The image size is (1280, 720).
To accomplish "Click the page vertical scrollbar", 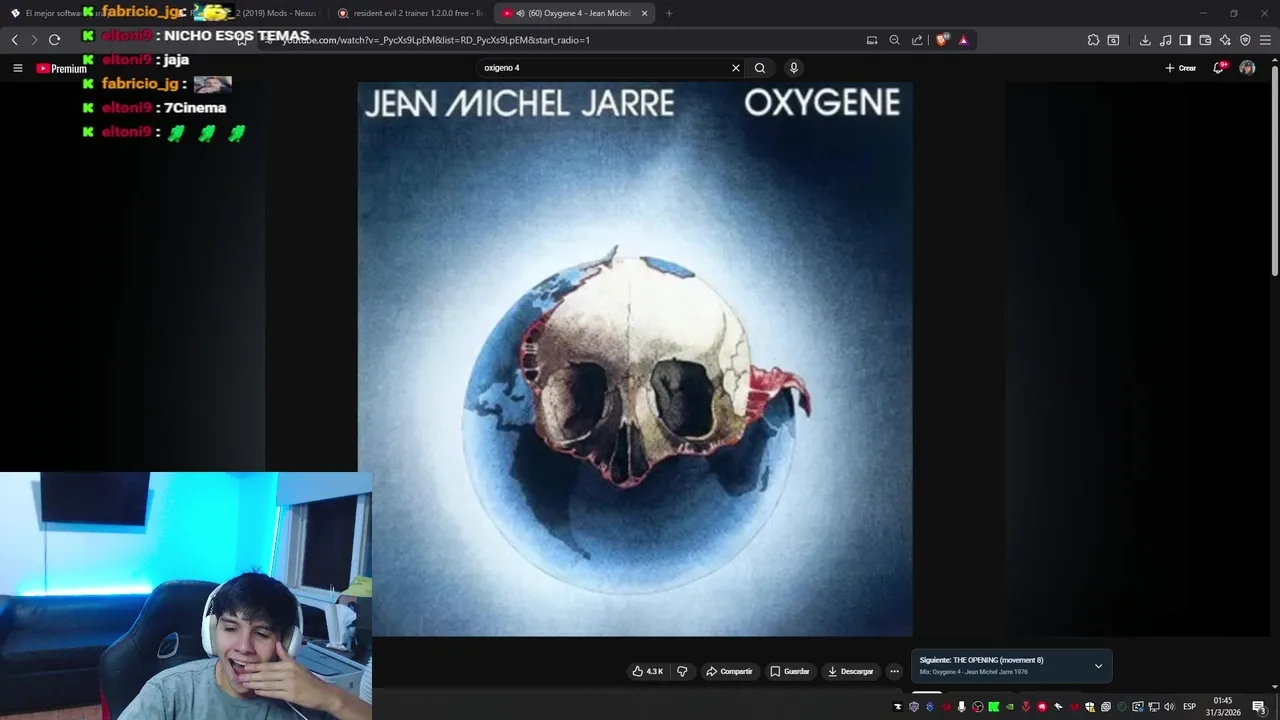I will tap(1274, 170).
